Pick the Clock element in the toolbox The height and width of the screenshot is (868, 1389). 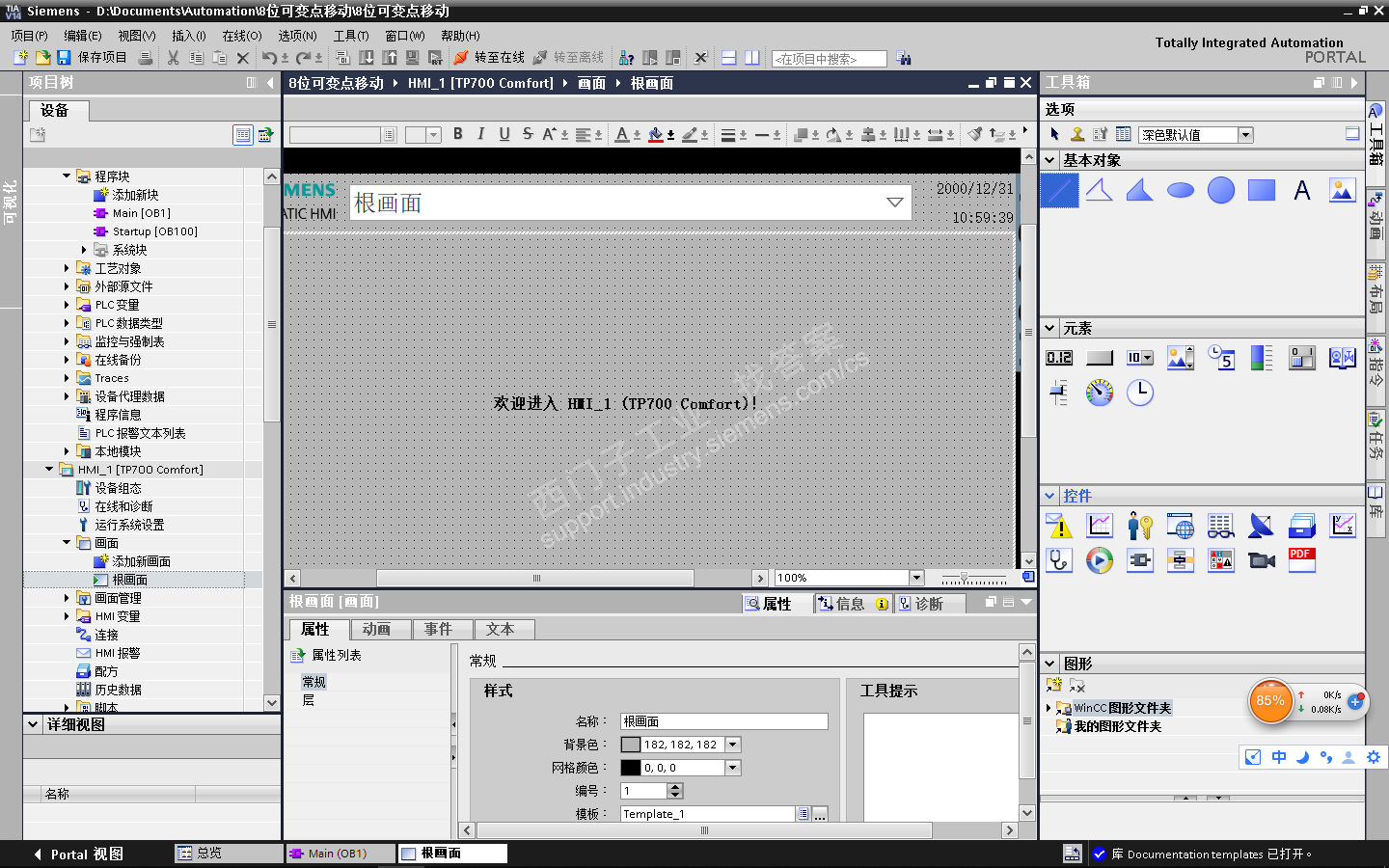(x=1140, y=393)
